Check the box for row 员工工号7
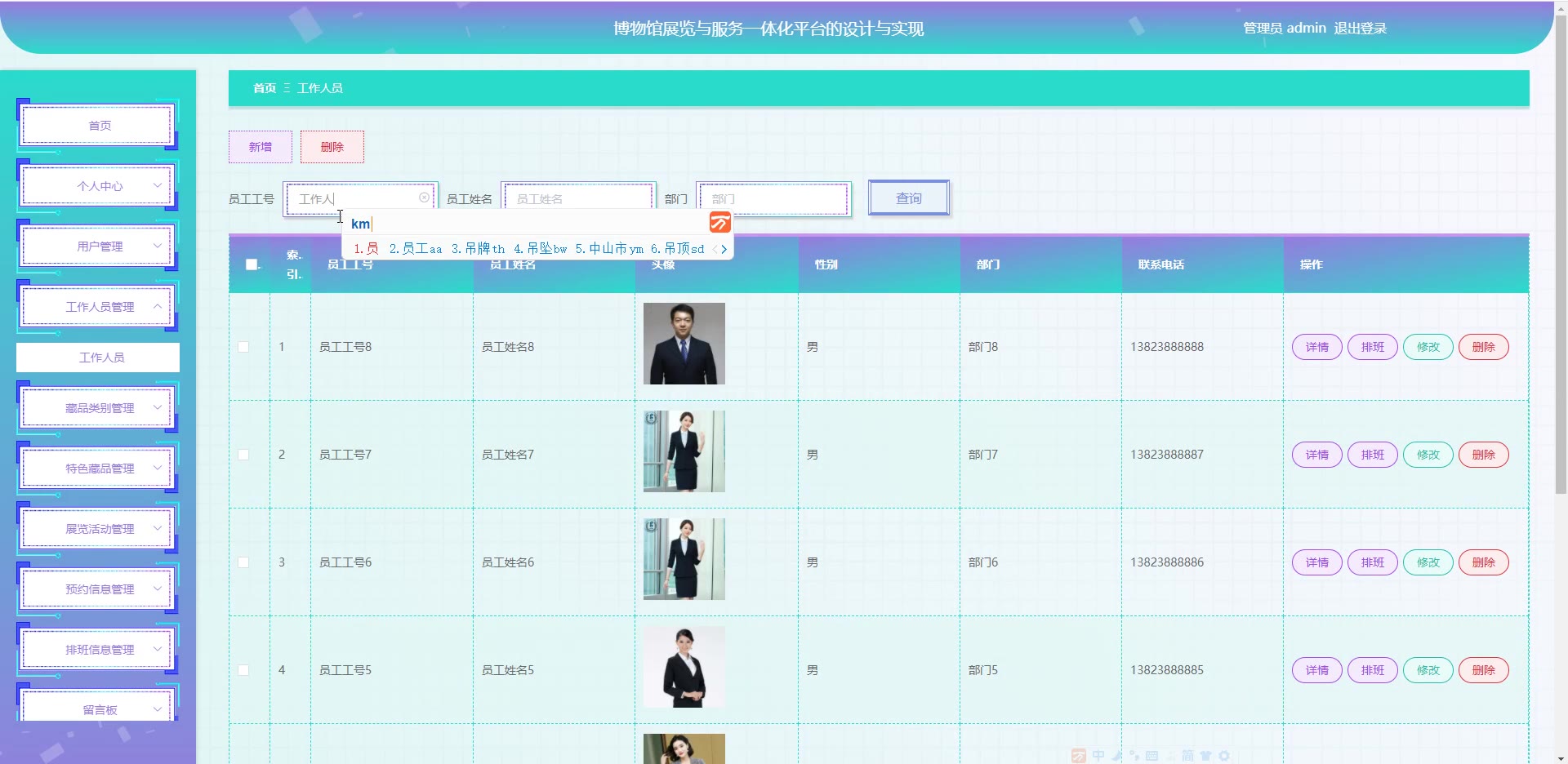Viewport: 1568px width, 764px height. tap(243, 455)
